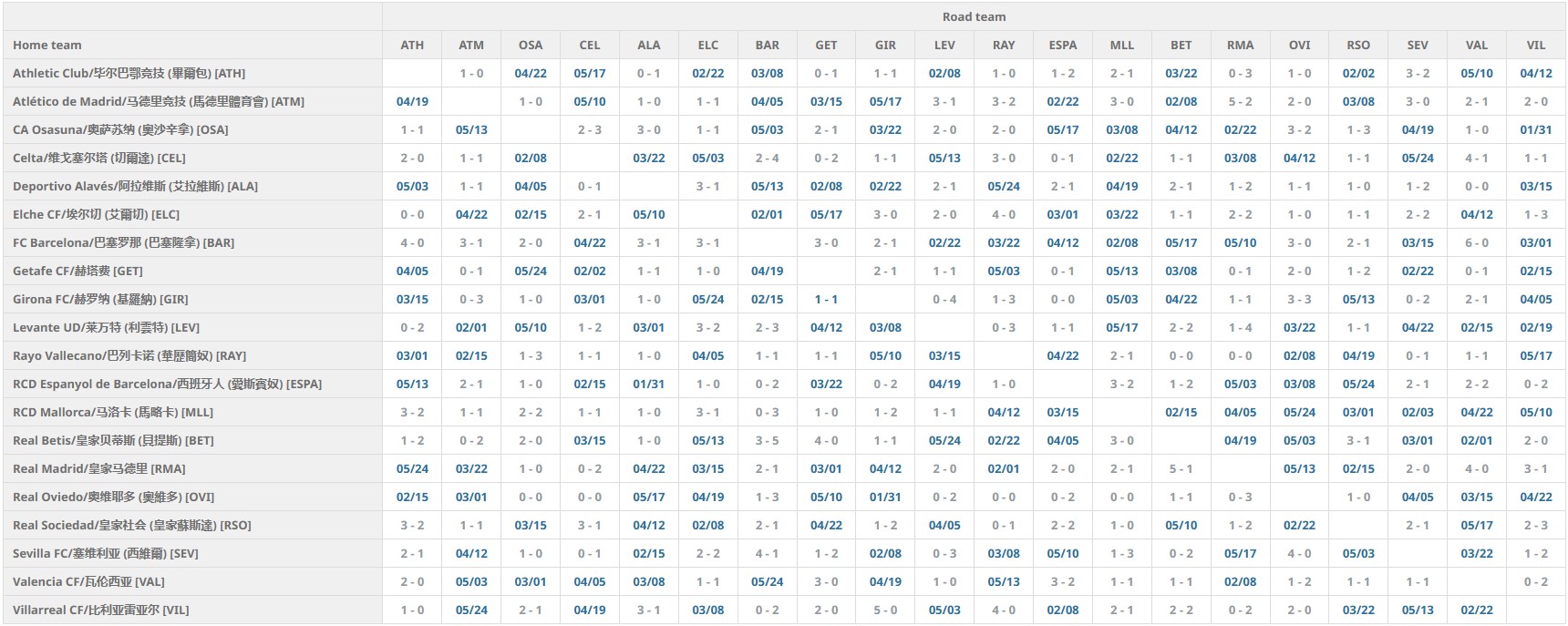Select the 5 - 1 result in Real Madrid row
This screenshot has height=626, width=1568.
[x=1181, y=469]
